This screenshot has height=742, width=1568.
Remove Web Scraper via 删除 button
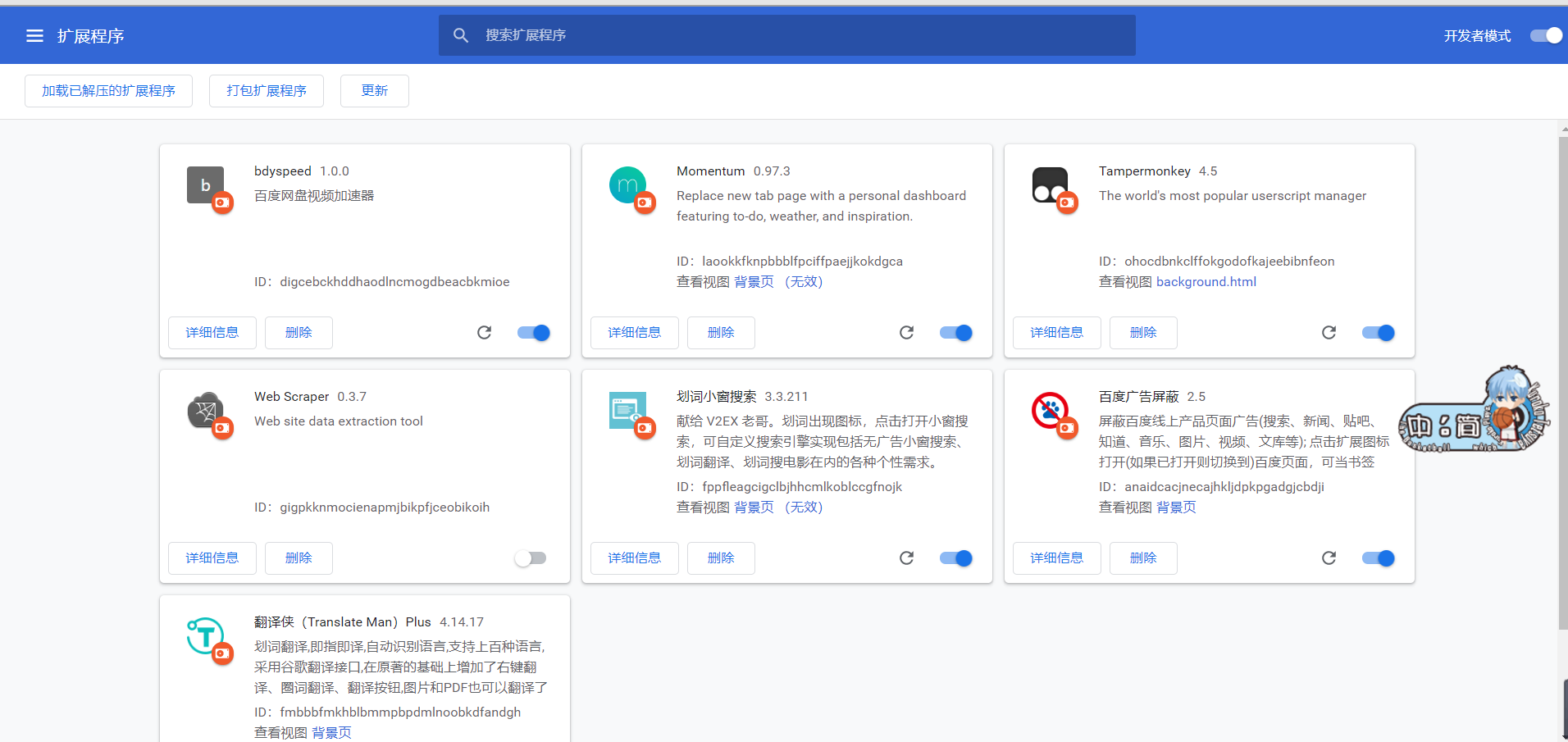click(x=299, y=558)
